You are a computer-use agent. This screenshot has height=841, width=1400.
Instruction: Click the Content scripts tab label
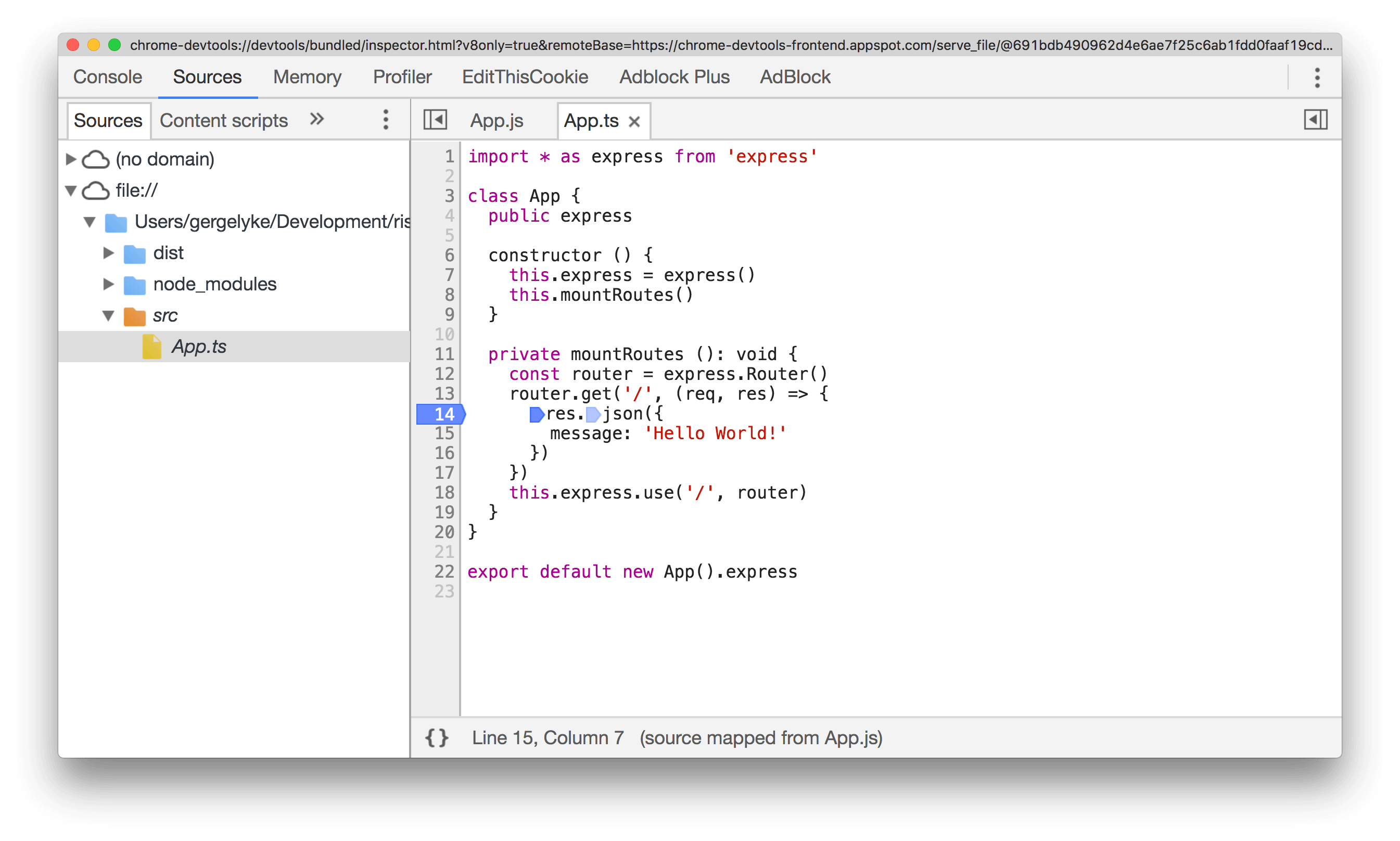pos(224,120)
